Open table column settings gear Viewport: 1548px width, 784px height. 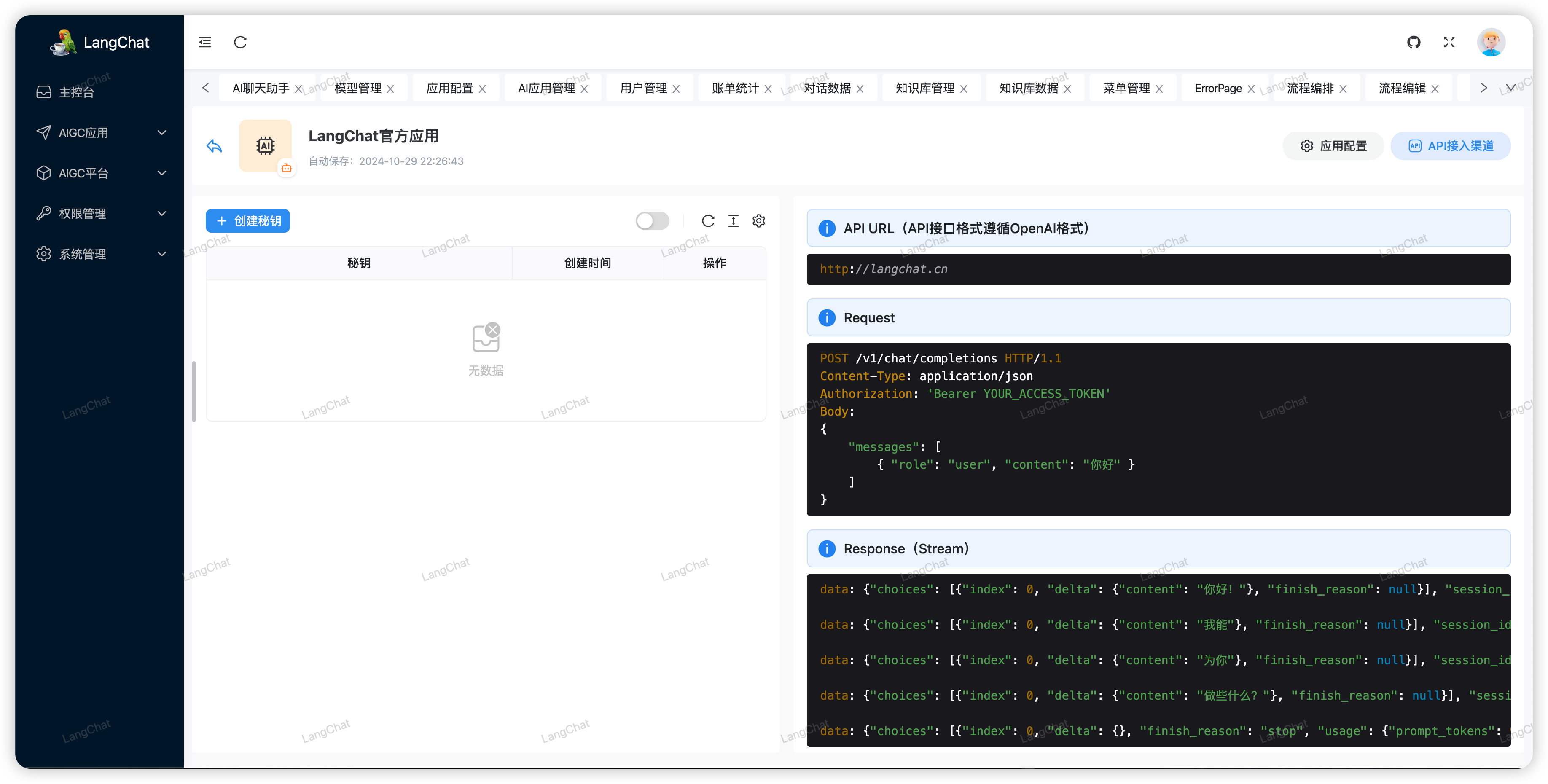759,221
